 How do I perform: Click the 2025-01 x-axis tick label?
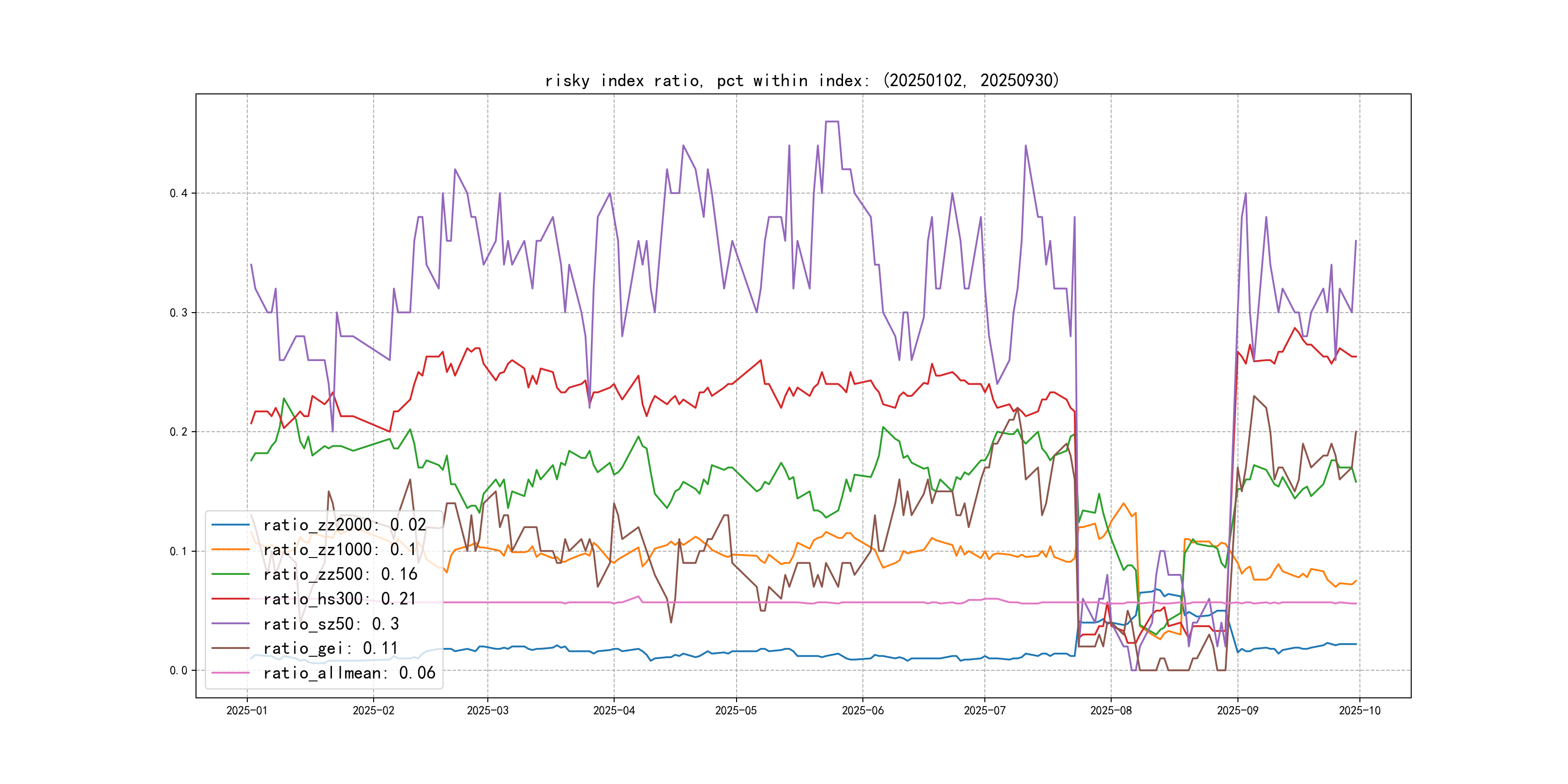246,710
